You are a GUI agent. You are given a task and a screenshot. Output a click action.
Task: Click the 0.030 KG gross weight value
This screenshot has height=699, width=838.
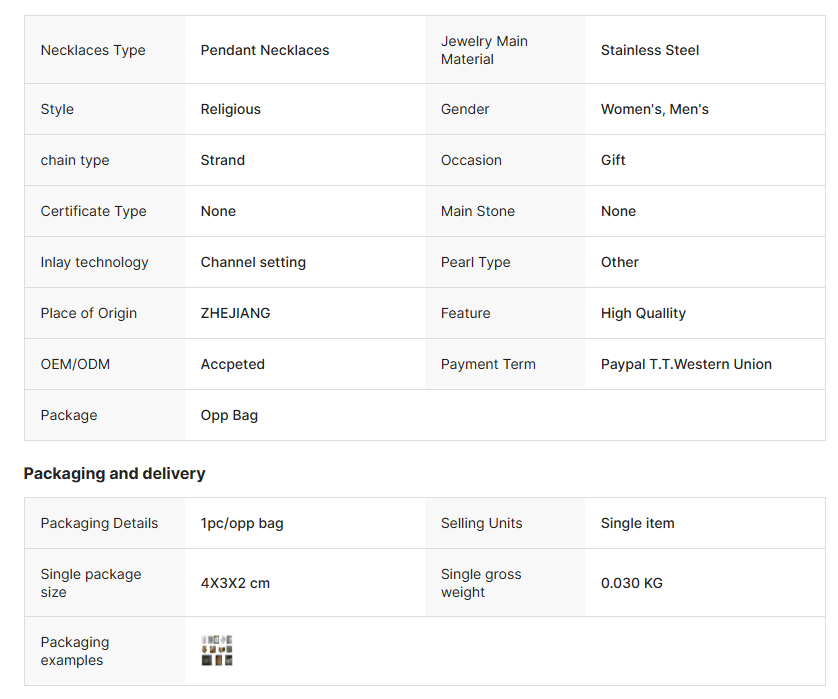pyautogui.click(x=632, y=583)
